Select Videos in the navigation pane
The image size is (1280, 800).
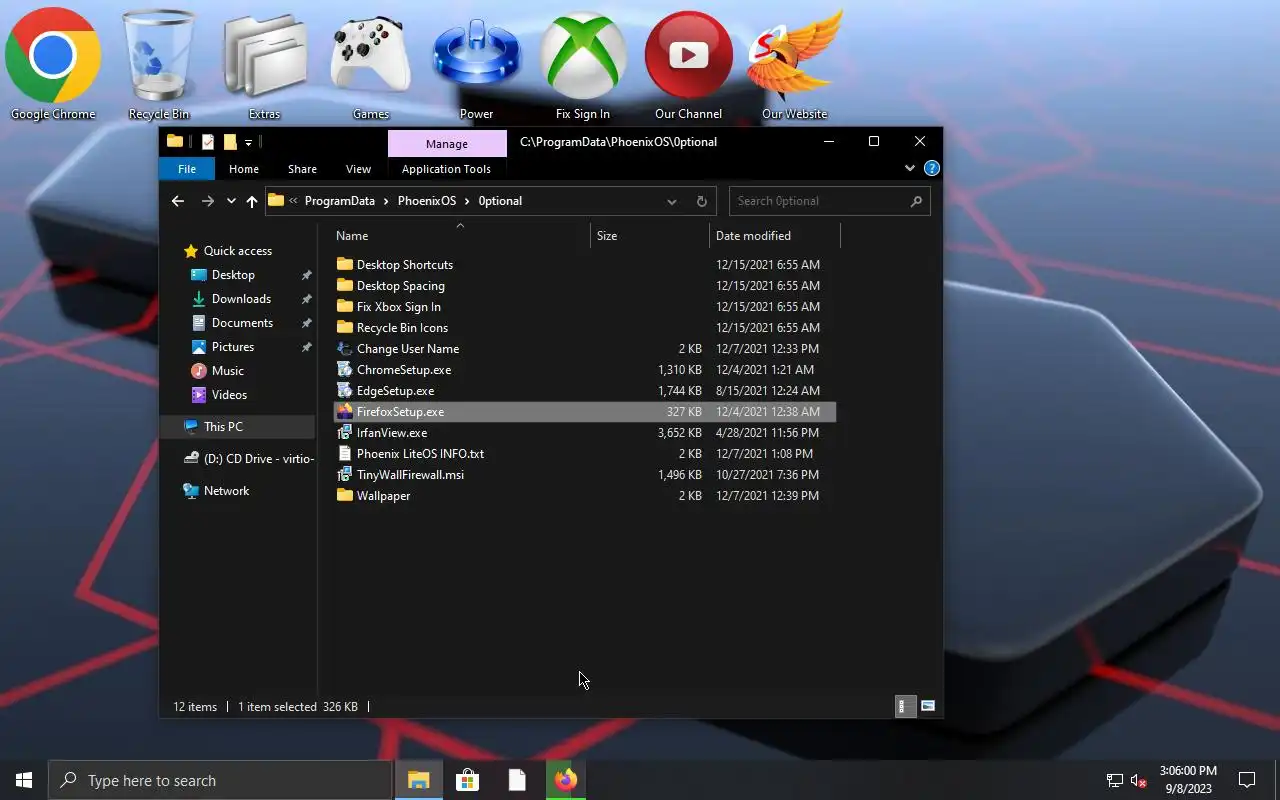(229, 395)
